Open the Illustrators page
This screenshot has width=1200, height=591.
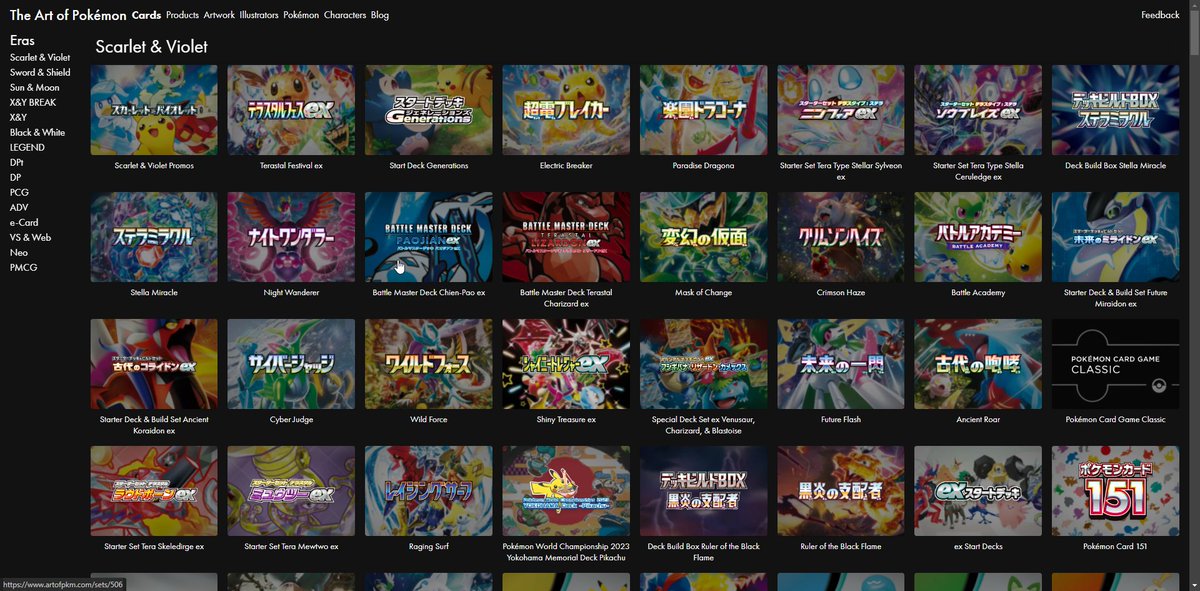click(259, 15)
